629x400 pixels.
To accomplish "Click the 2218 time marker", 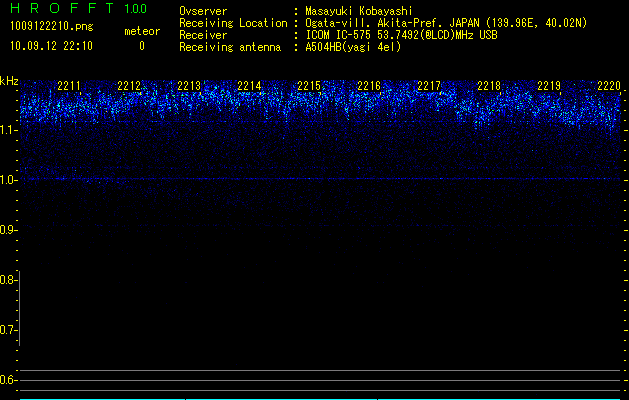I will pos(489,86).
